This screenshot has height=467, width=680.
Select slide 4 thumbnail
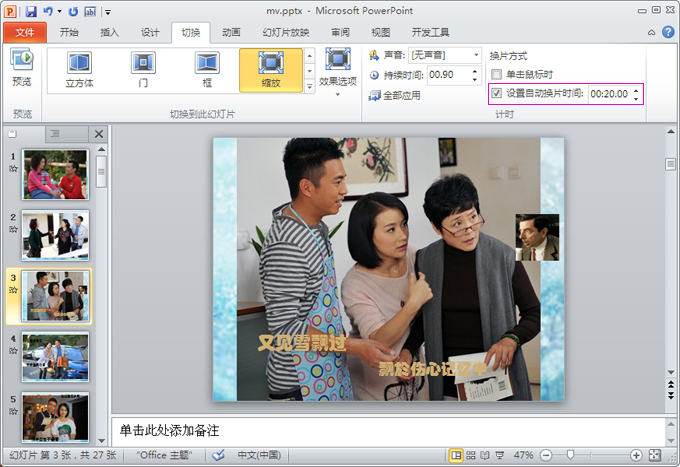56,356
